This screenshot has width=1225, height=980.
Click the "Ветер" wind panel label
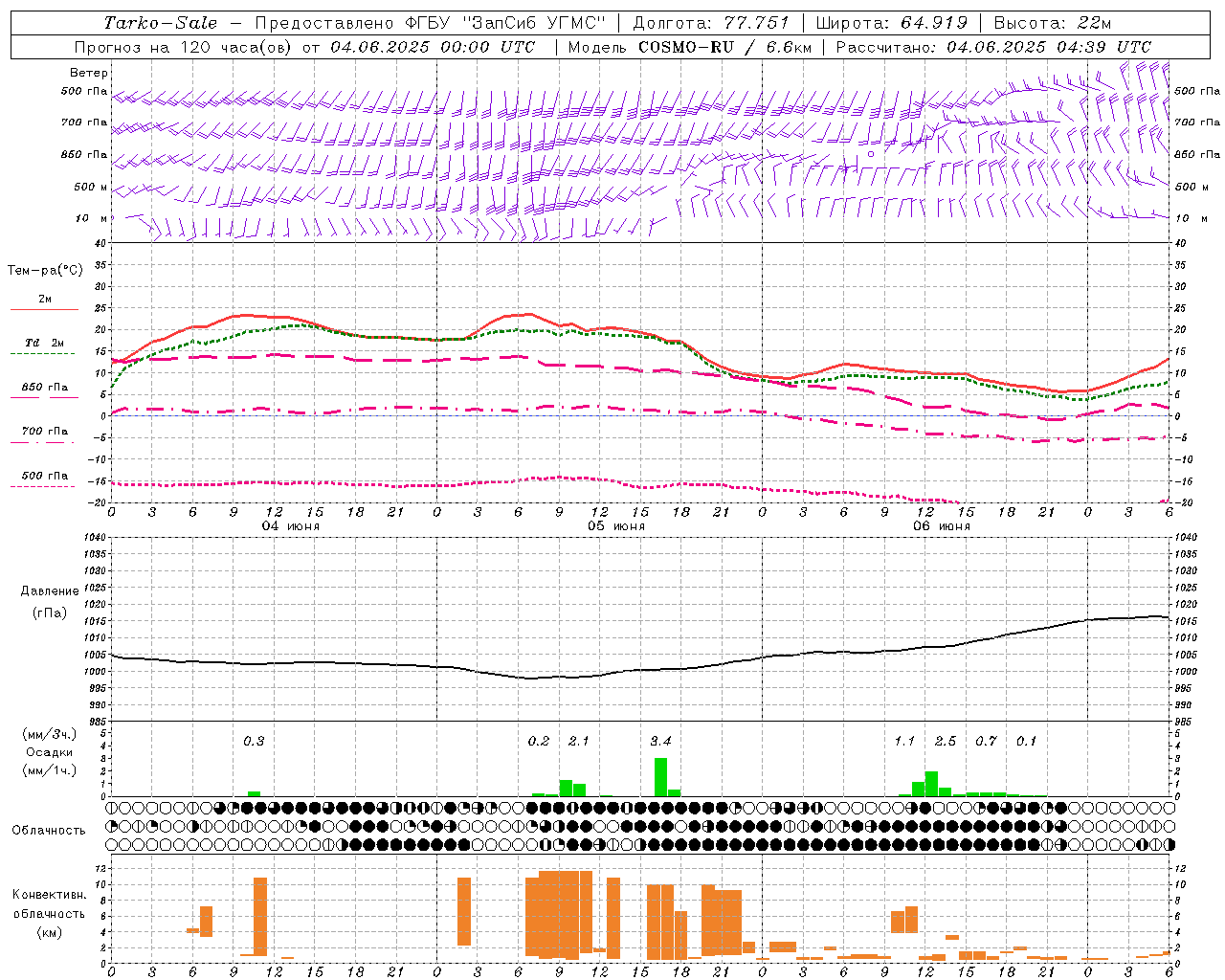click(89, 73)
